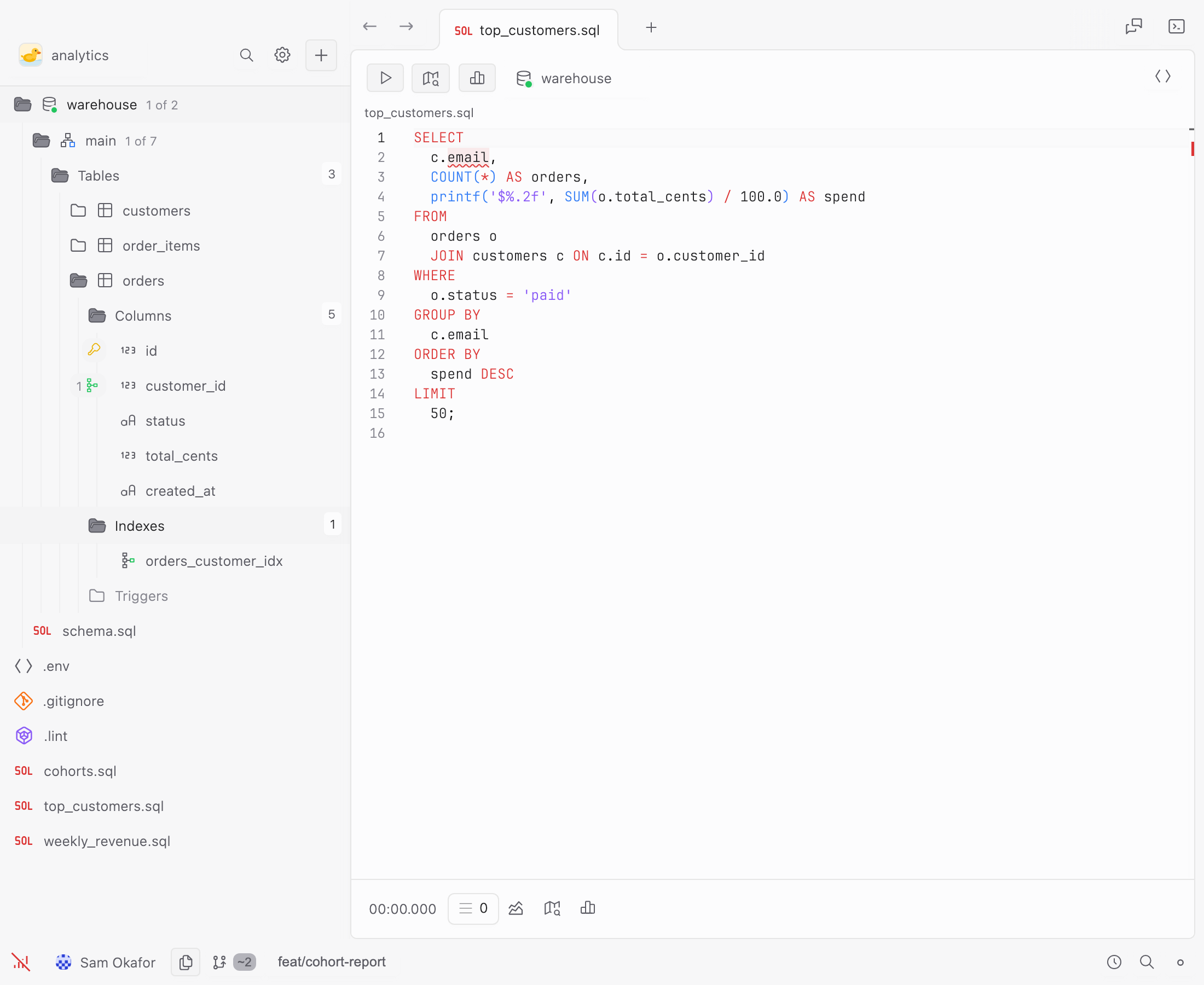1204x985 pixels.
Task: Run the query with the play button
Action: click(x=385, y=78)
